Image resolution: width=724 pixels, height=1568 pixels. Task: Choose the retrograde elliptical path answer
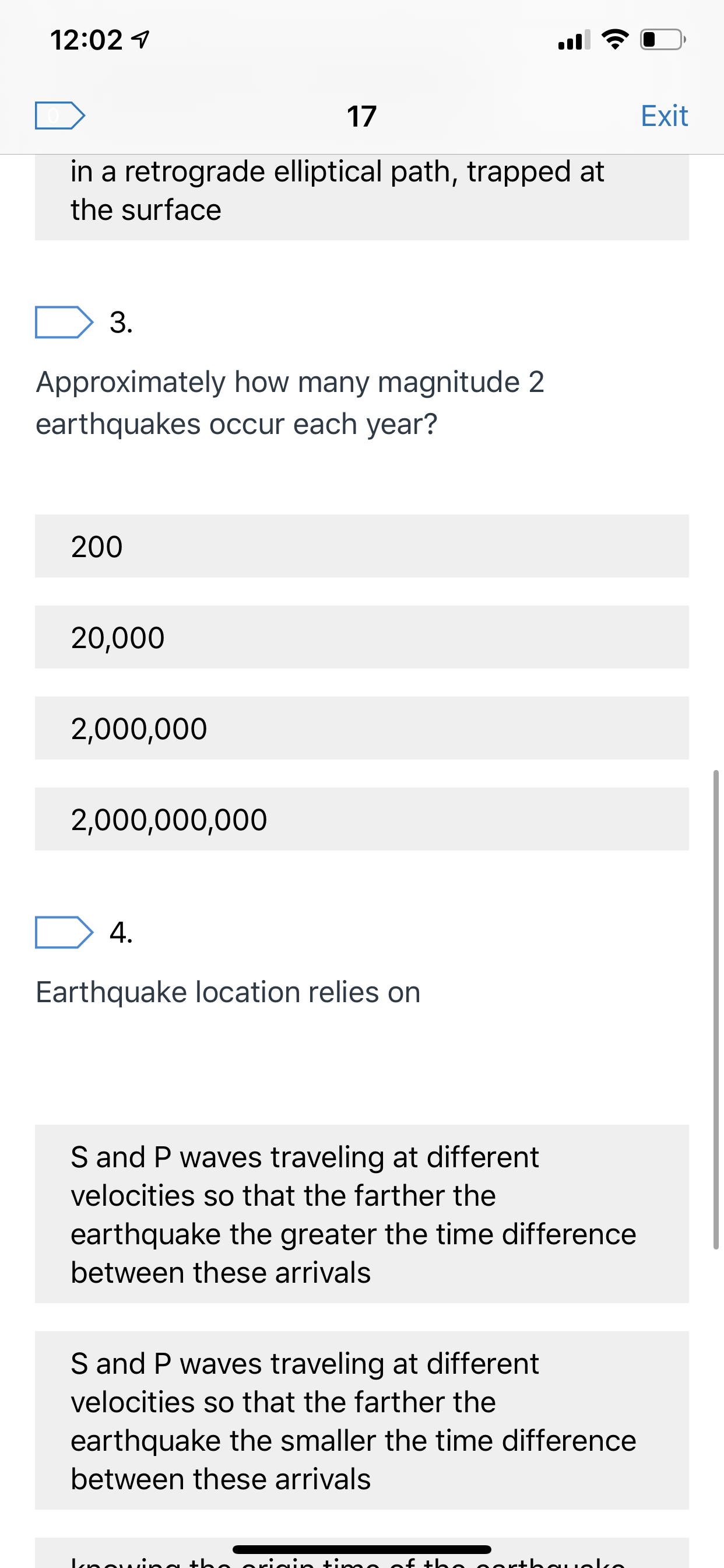tap(361, 197)
